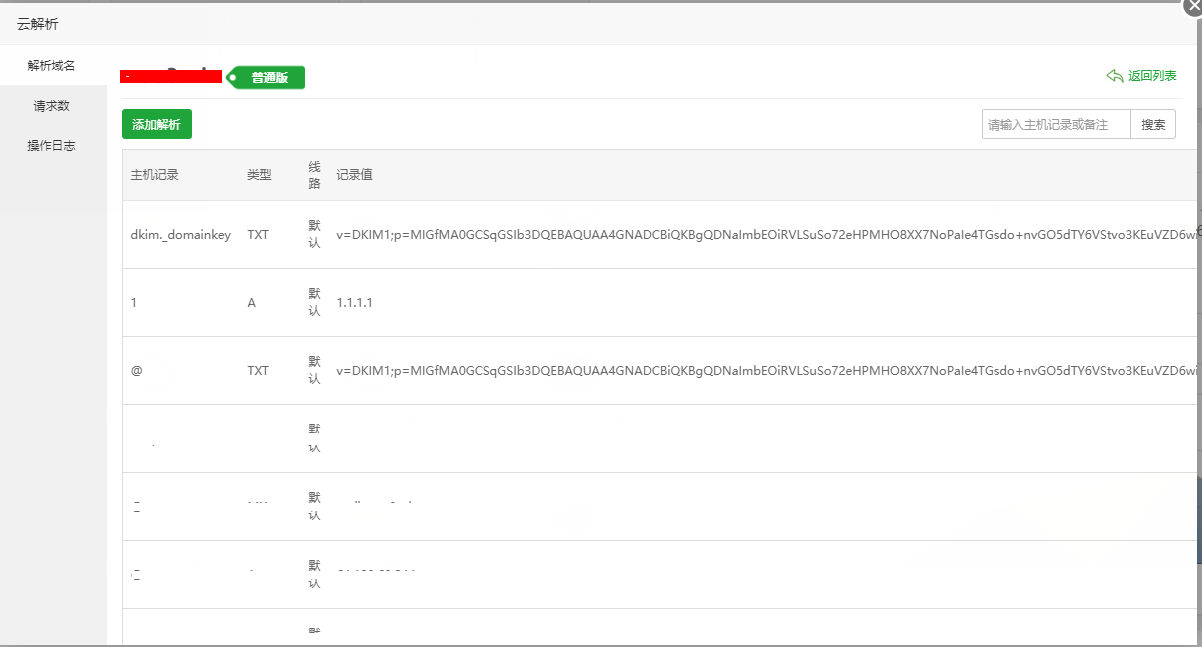Viewport: 1202px width, 647px height.
Task: Select the dkim._domainkey host record cell
Action: click(181, 235)
